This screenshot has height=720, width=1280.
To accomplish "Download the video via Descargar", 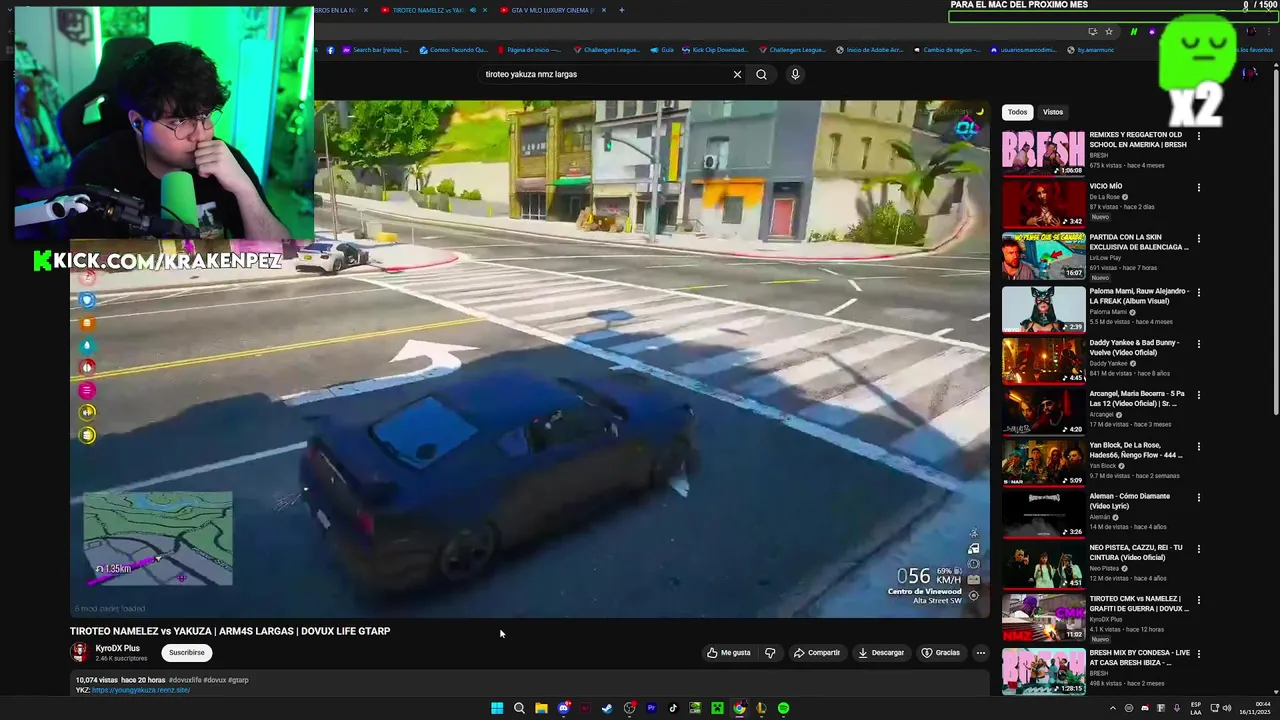I will [881, 653].
